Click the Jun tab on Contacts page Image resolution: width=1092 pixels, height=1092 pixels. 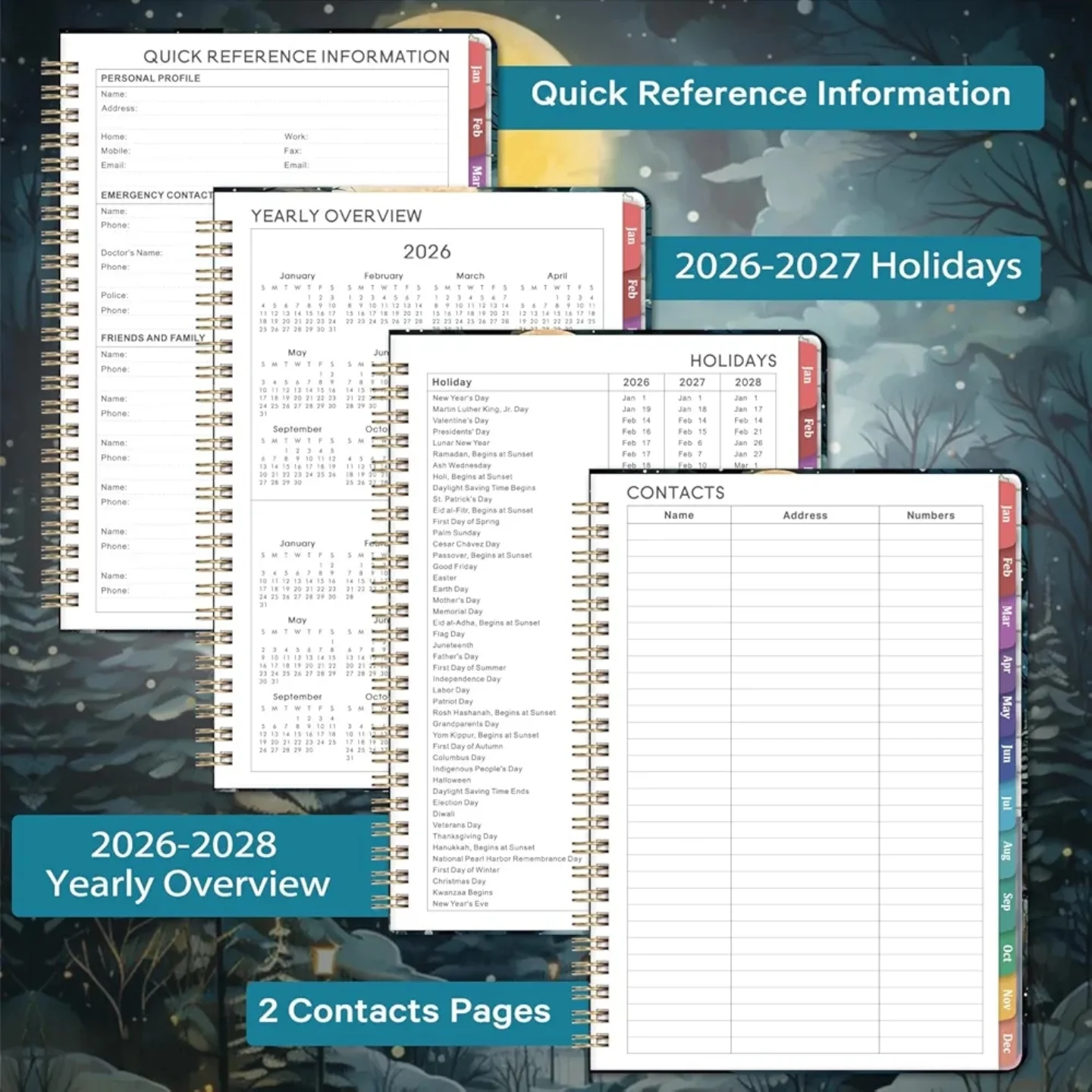pyautogui.click(x=1006, y=754)
